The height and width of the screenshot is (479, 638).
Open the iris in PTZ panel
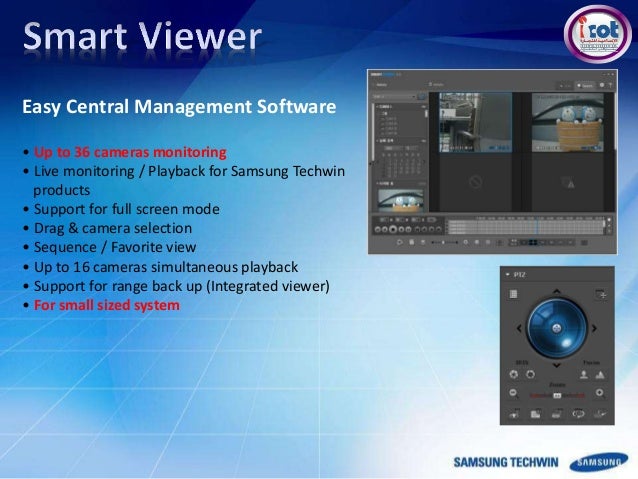(x=530, y=374)
